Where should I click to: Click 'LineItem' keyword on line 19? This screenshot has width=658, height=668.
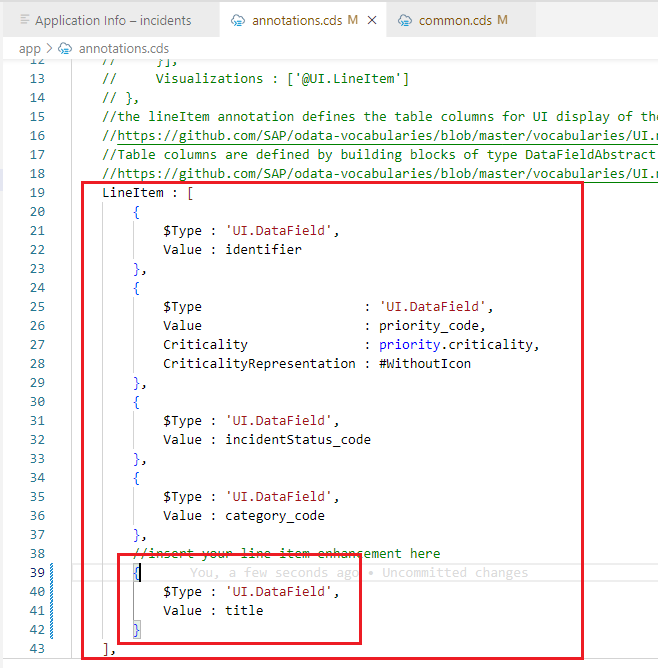click(x=133, y=193)
